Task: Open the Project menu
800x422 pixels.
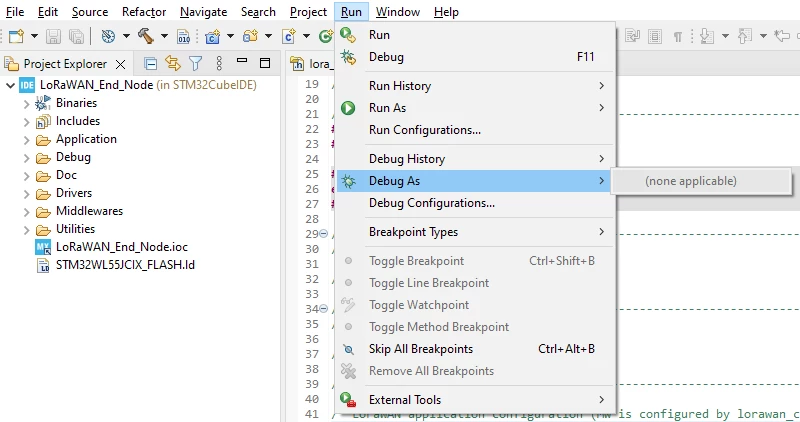Action: pyautogui.click(x=308, y=12)
